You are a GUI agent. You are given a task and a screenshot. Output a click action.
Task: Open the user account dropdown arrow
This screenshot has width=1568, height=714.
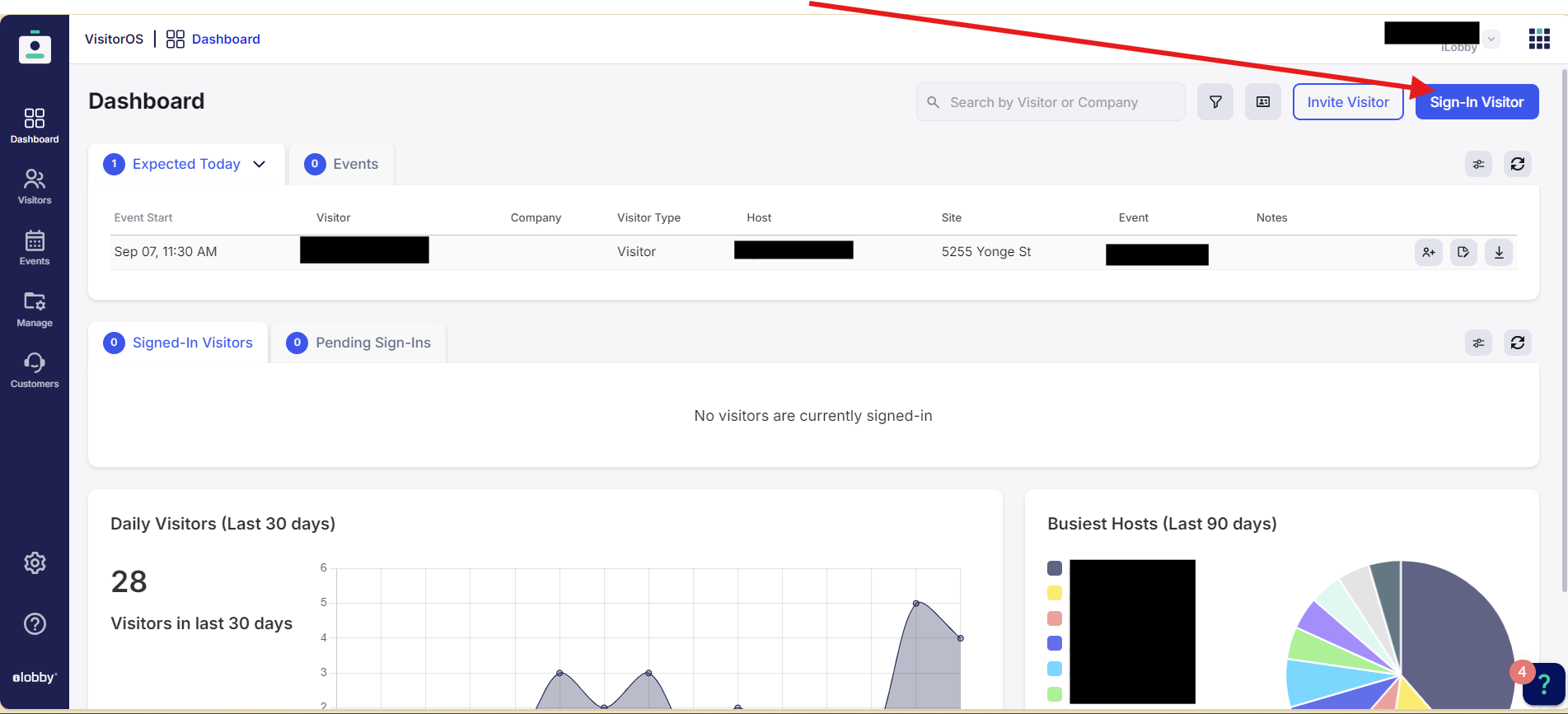[x=1491, y=39]
